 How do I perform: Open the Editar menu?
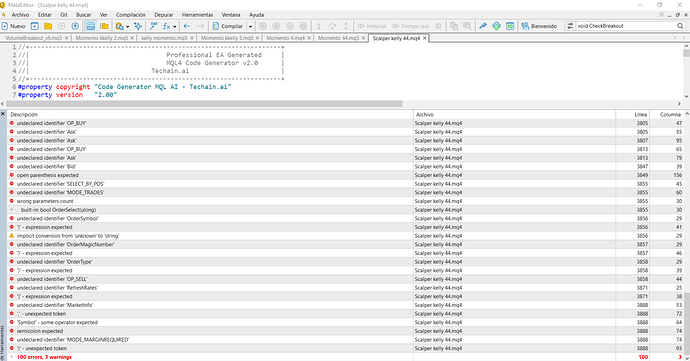[44, 15]
